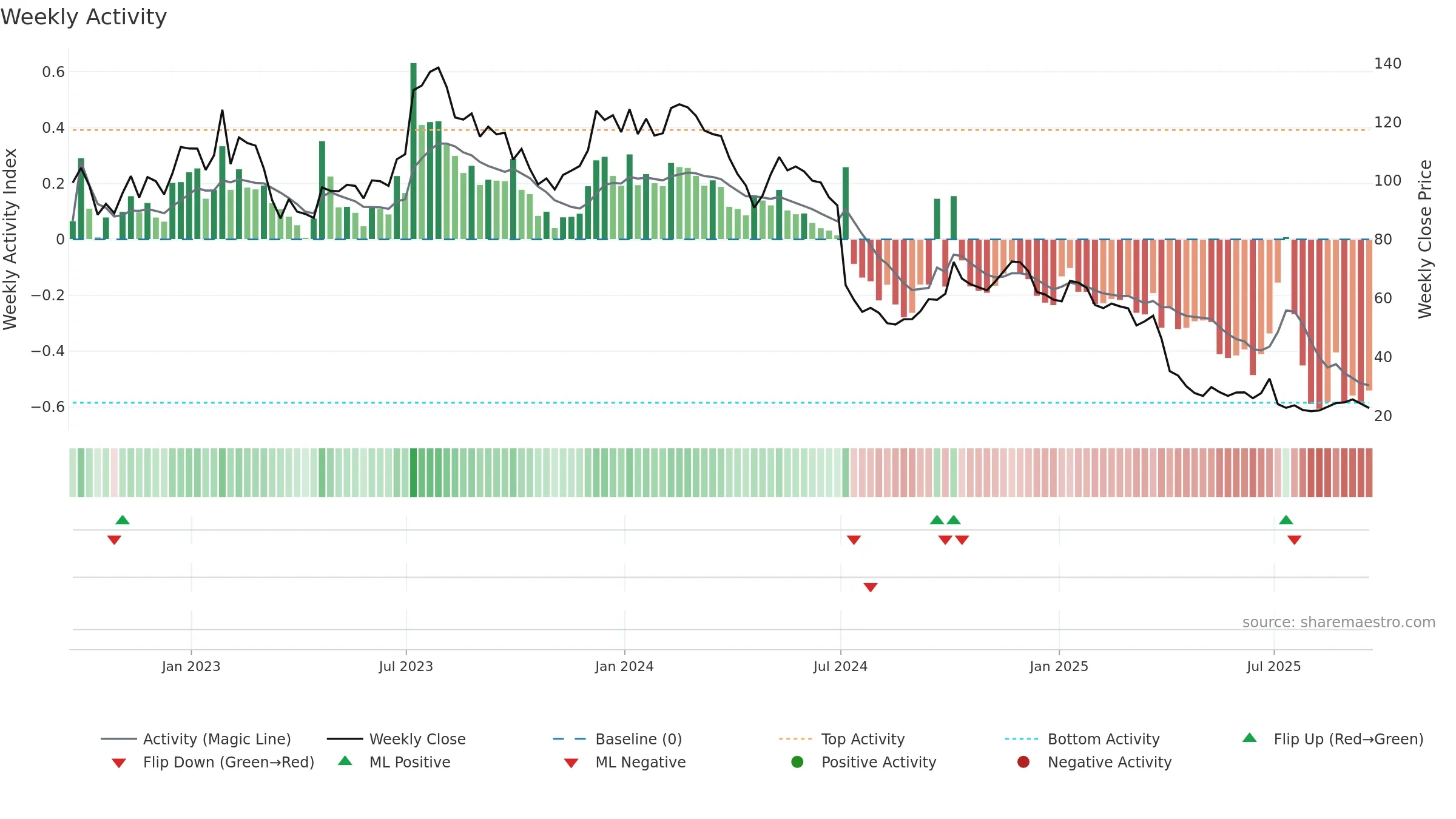This screenshot has height=819, width=1456.
Task: Click the first Flip Down marker after Jul 2024
Action: point(854,540)
